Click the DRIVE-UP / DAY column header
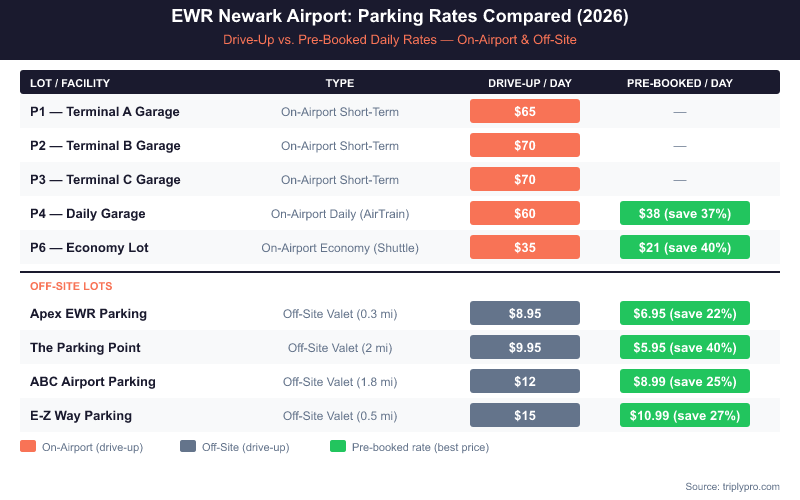The image size is (800, 500). pos(529,83)
